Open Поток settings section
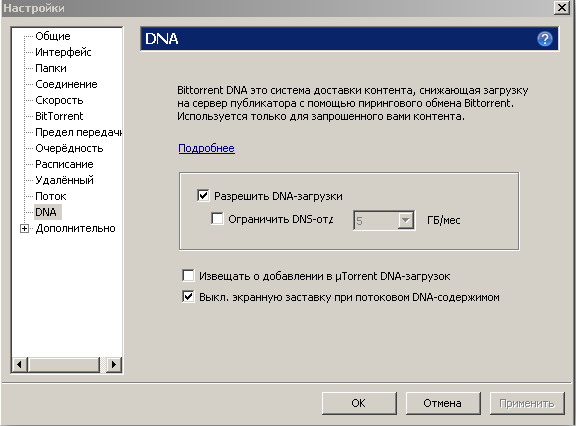The height and width of the screenshot is (426, 576). (51, 196)
